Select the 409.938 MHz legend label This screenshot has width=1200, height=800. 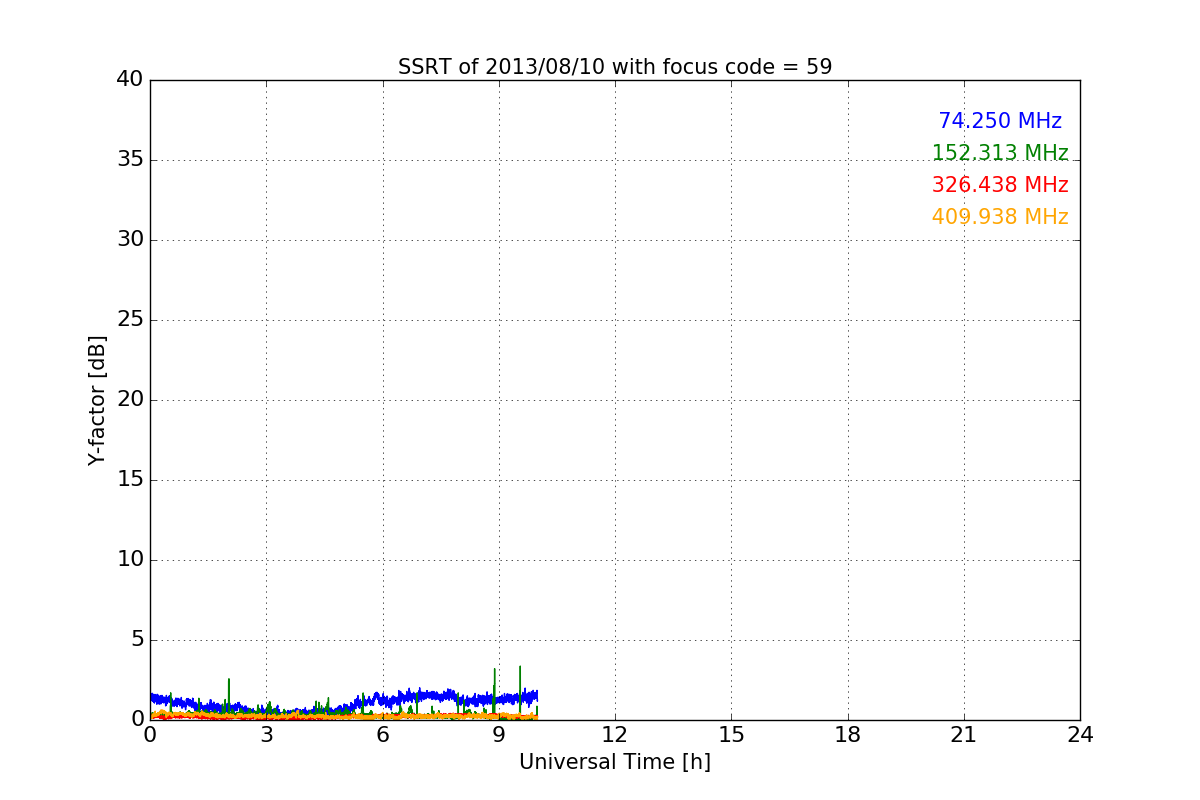click(1000, 217)
